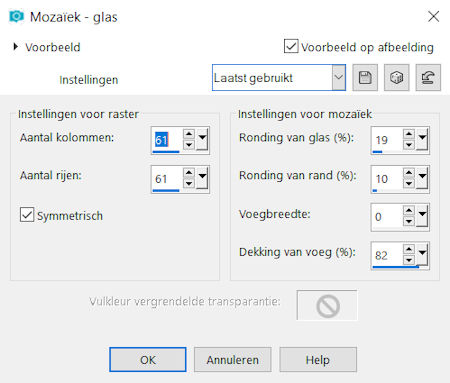
Task: Increase Ronding van glas value by one step
Action: (x=409, y=134)
